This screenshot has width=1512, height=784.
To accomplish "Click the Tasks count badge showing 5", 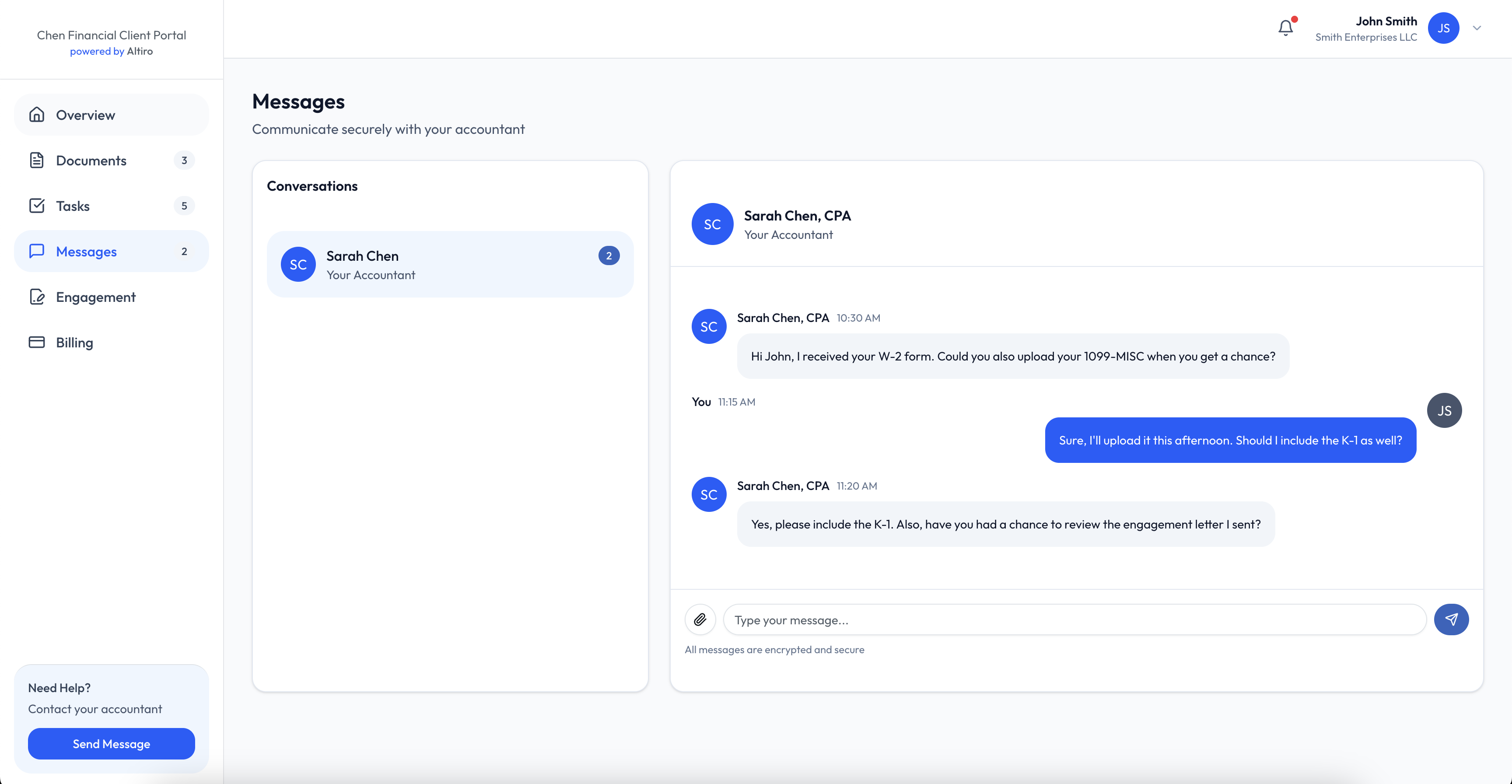I will tap(184, 205).
